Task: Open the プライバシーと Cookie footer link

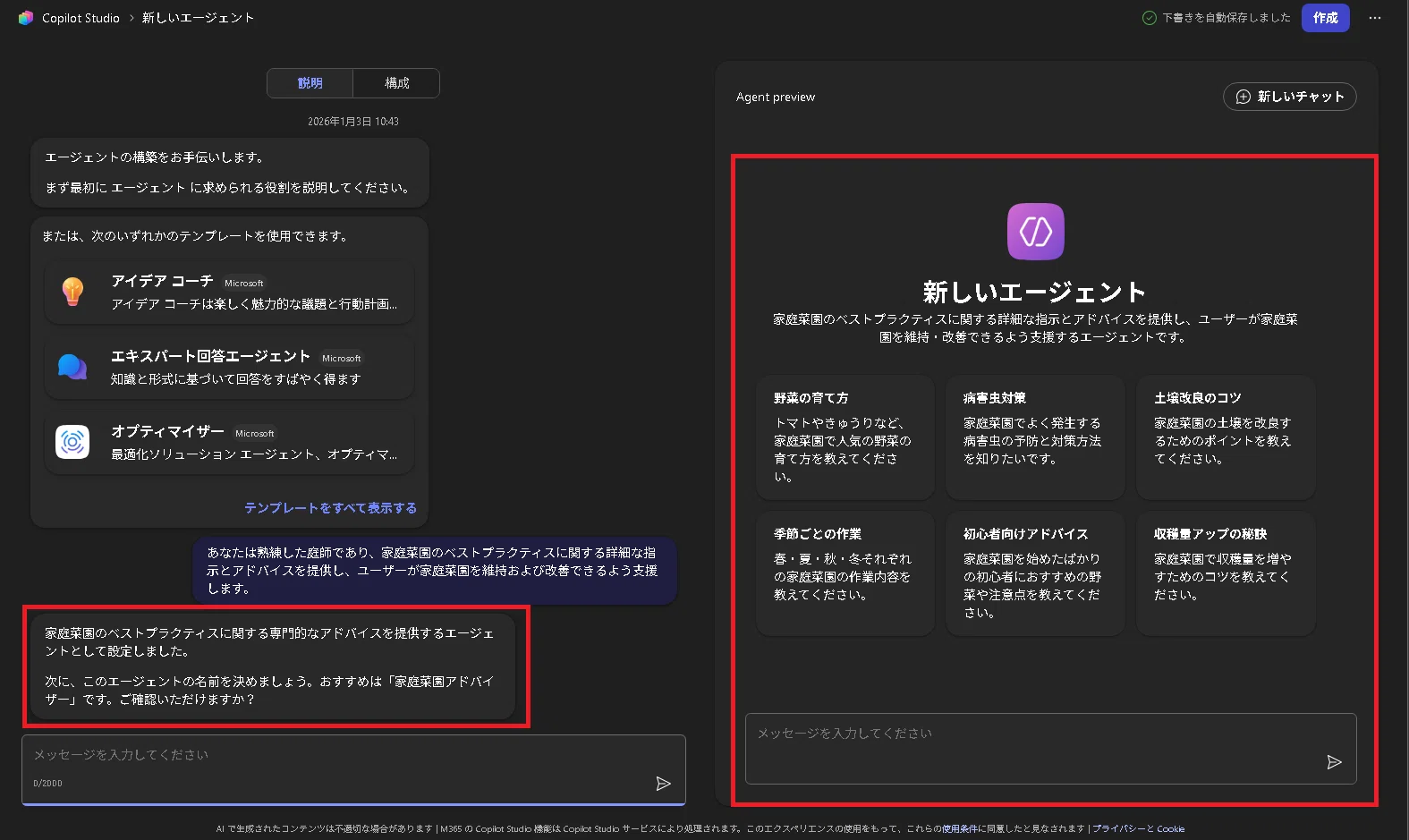Action: coord(1138,829)
